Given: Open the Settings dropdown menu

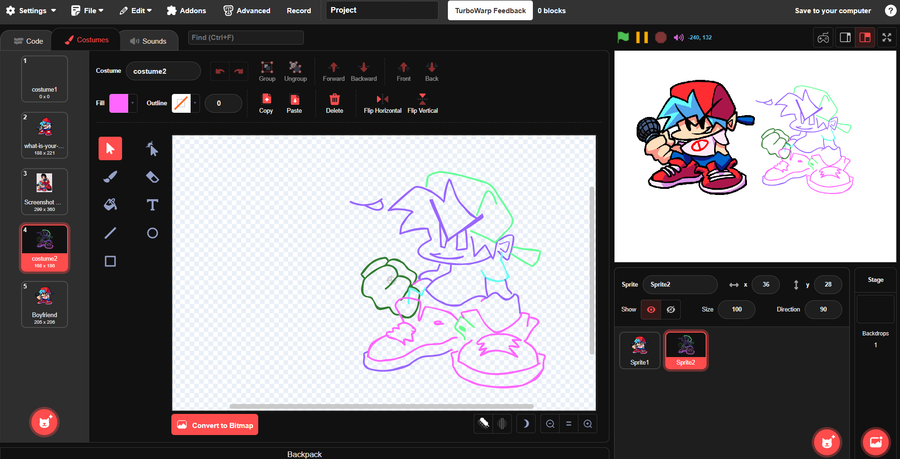Looking at the screenshot, I should tap(30, 10).
